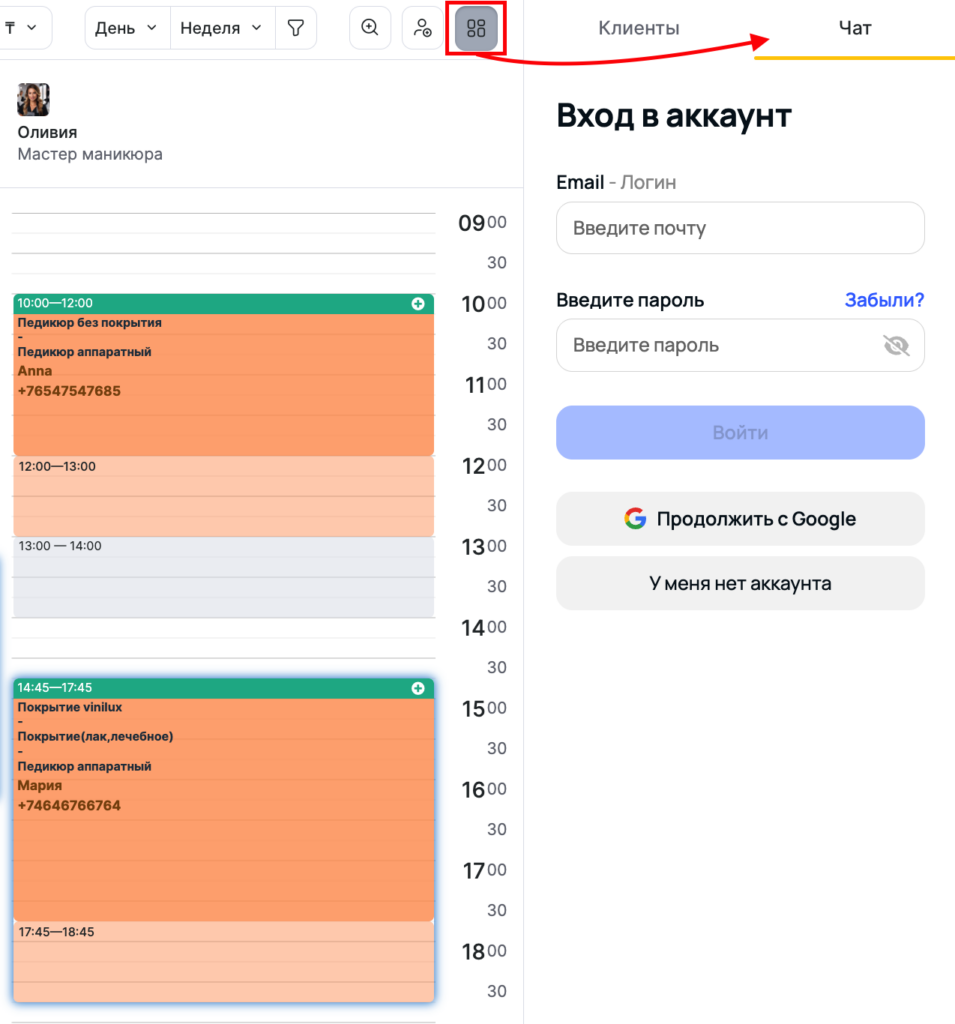
Task: Click the zoom-in magnifier icon
Action: pyautogui.click(x=370, y=28)
